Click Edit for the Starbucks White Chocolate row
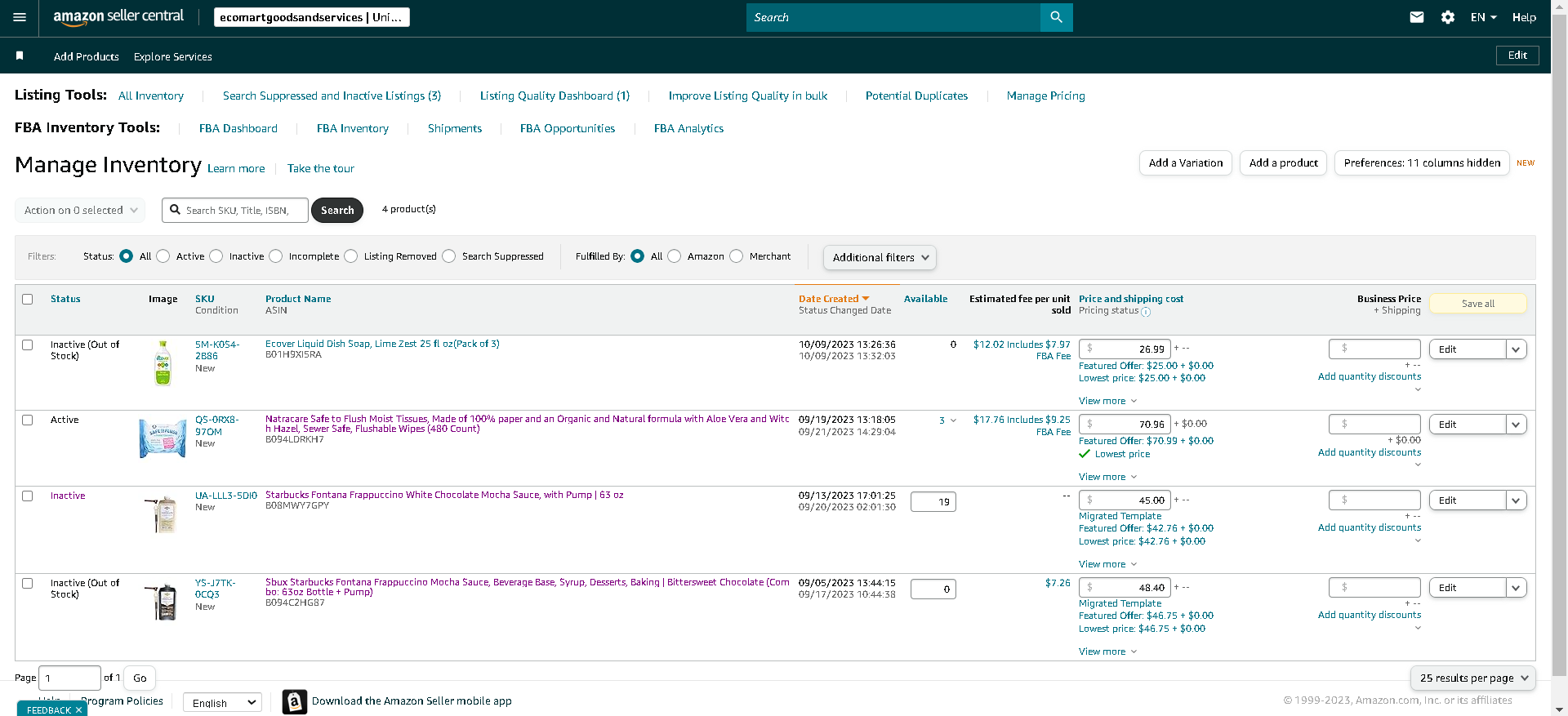 (1468, 500)
